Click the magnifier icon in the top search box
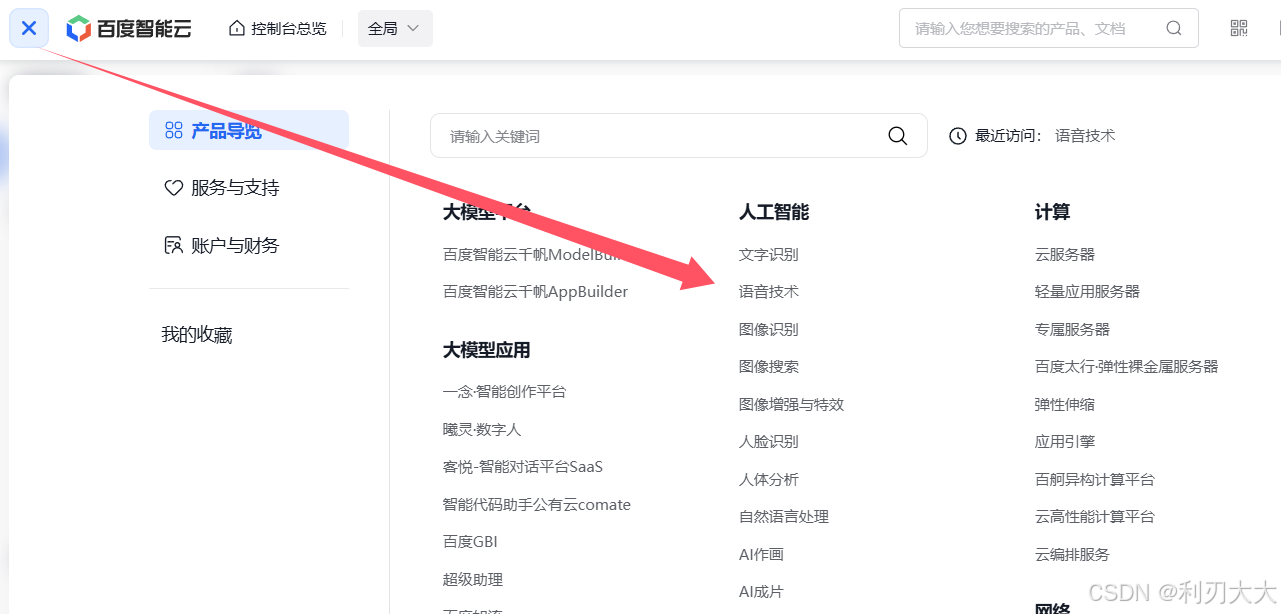 [x=1174, y=28]
